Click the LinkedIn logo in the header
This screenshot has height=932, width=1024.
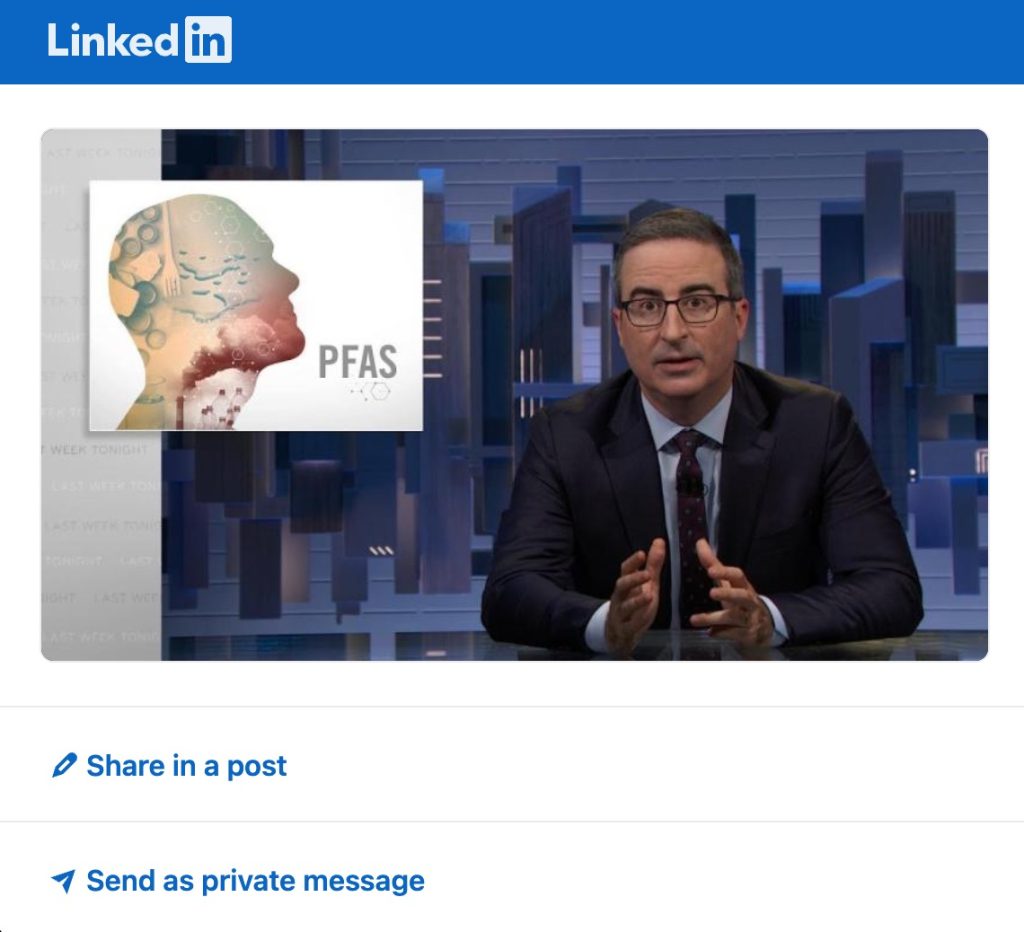point(139,40)
